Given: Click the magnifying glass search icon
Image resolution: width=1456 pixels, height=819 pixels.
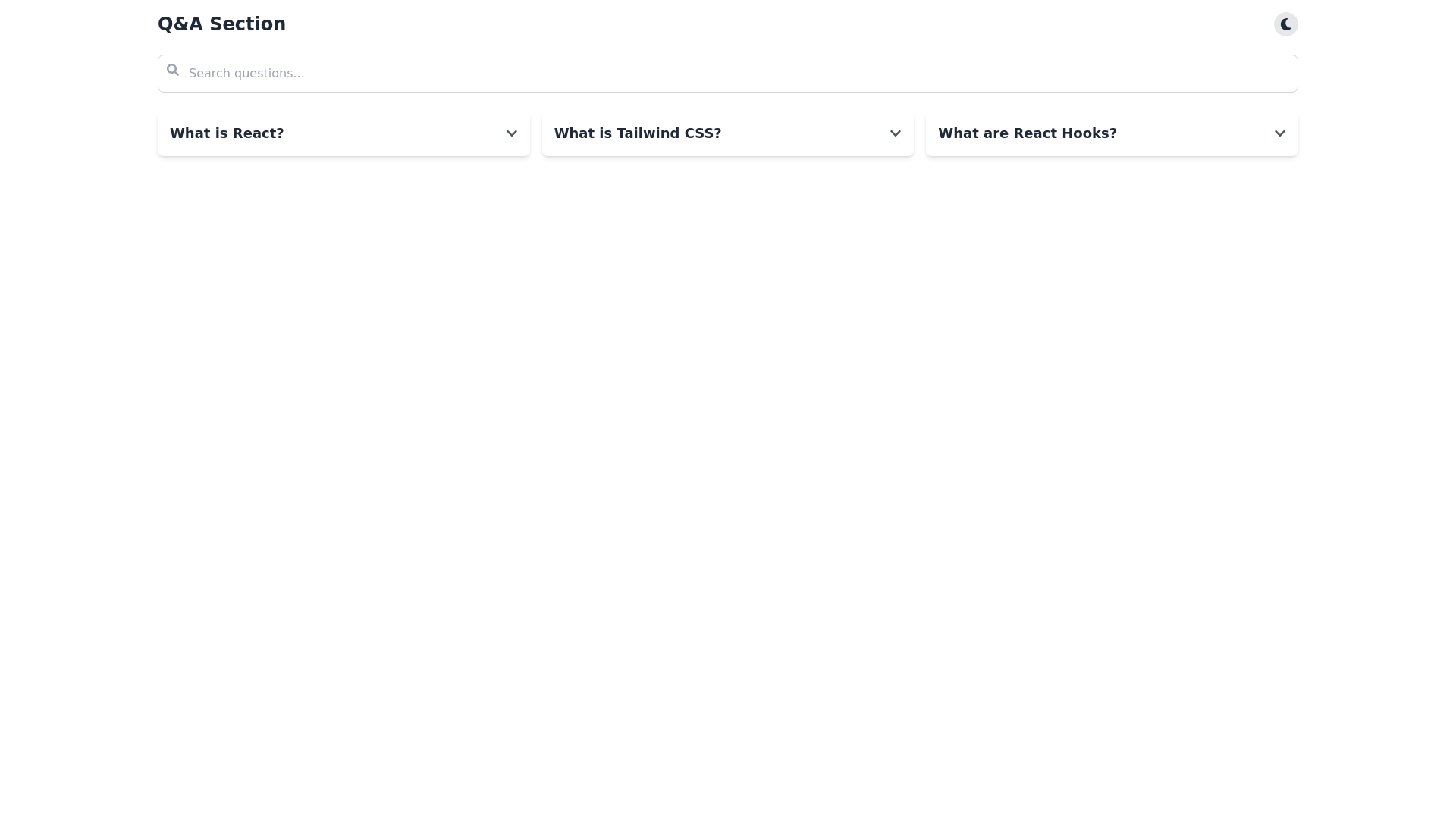Looking at the screenshot, I should coord(173,71).
